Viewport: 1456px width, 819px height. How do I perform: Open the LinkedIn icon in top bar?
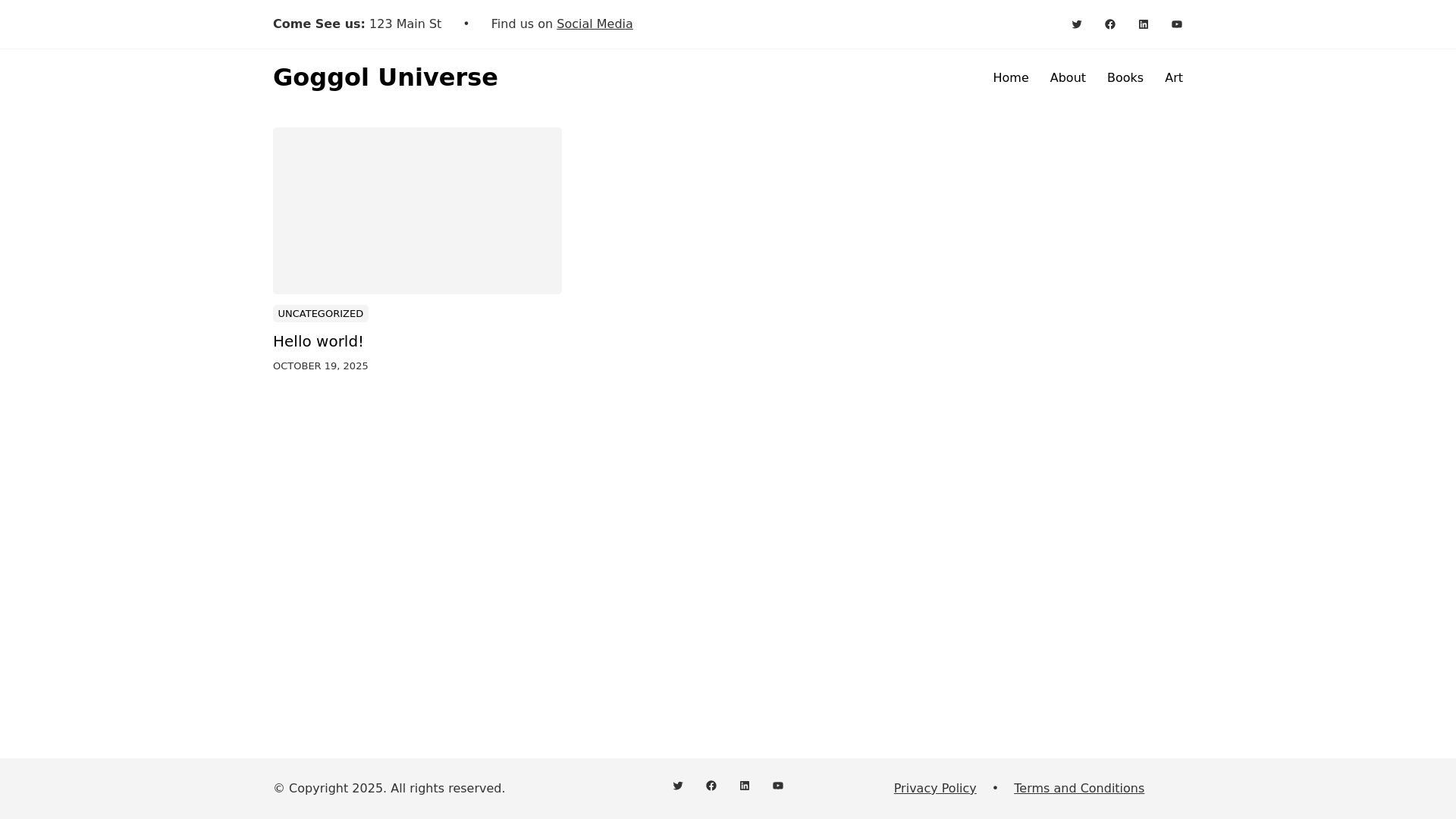(x=1144, y=24)
